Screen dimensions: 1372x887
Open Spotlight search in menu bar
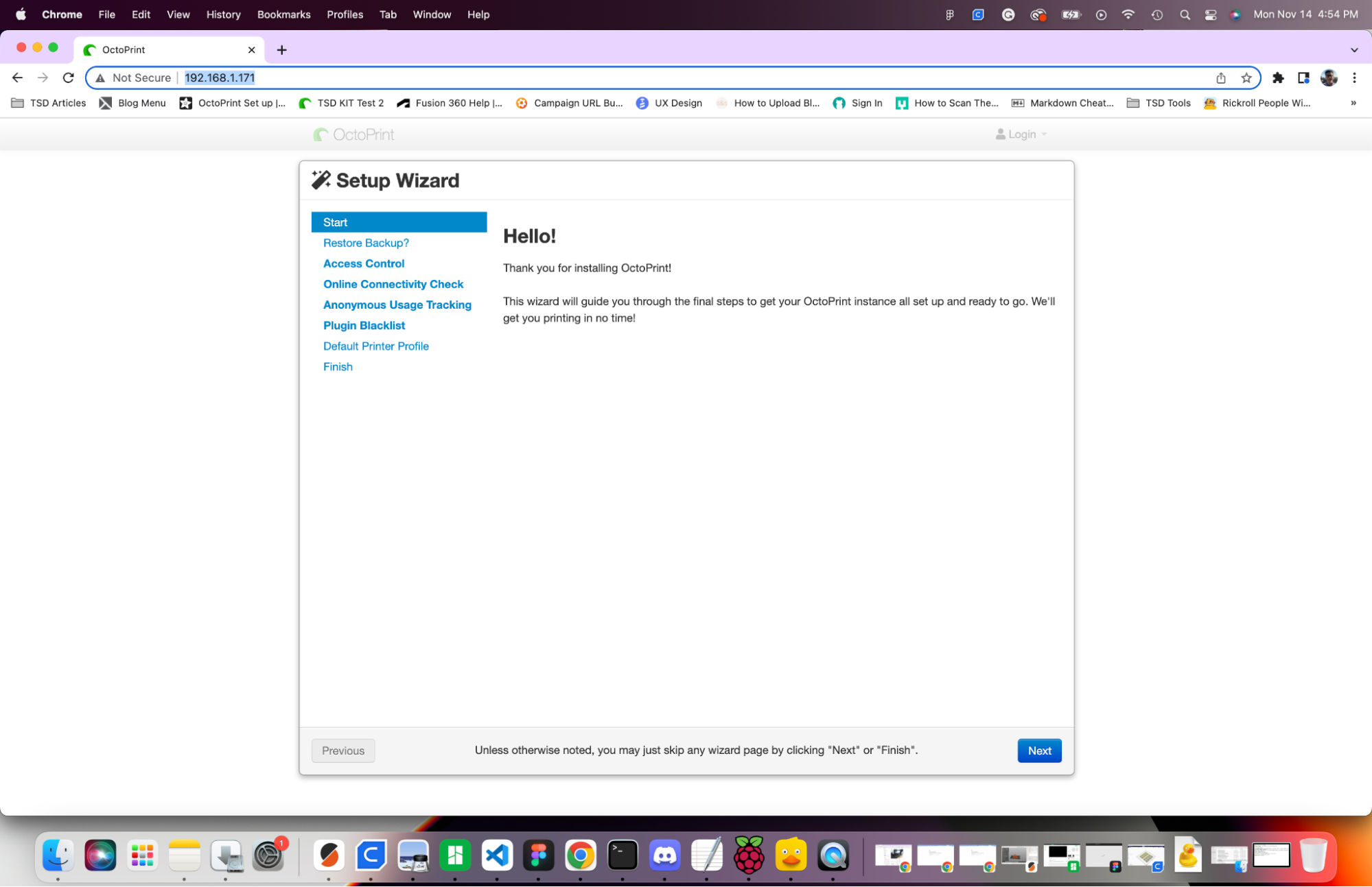[1185, 14]
